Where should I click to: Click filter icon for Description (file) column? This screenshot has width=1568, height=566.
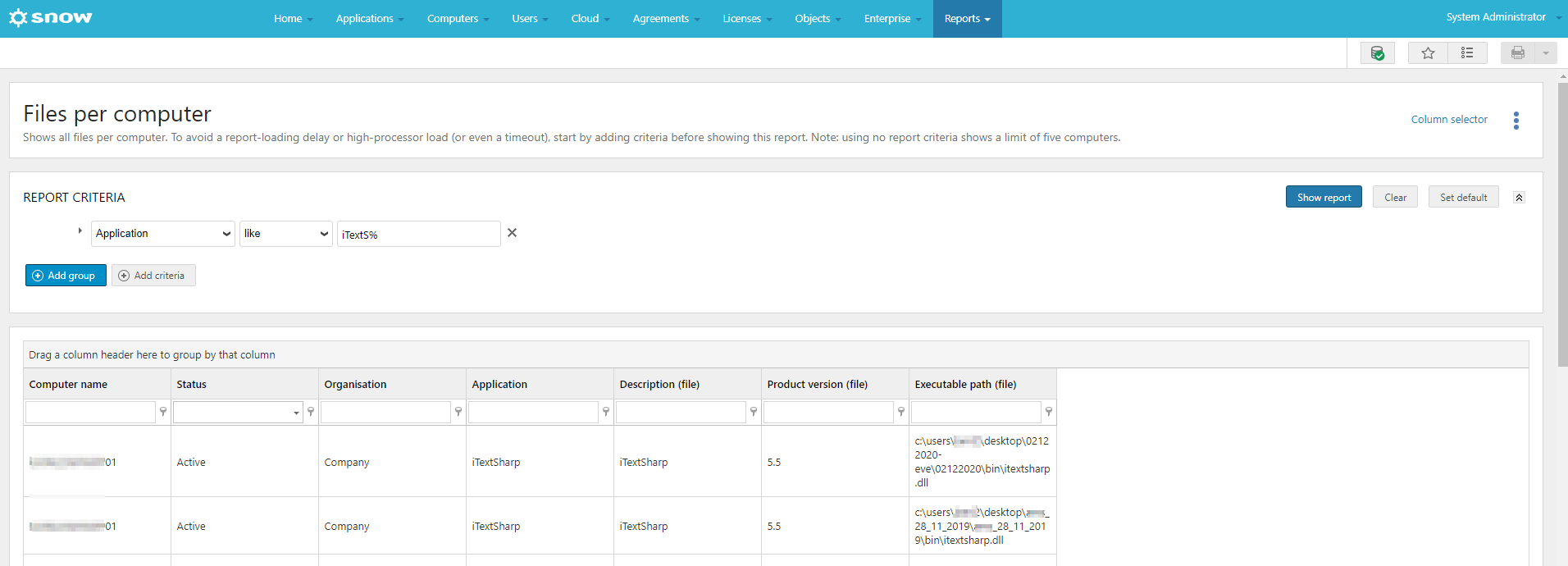point(754,412)
